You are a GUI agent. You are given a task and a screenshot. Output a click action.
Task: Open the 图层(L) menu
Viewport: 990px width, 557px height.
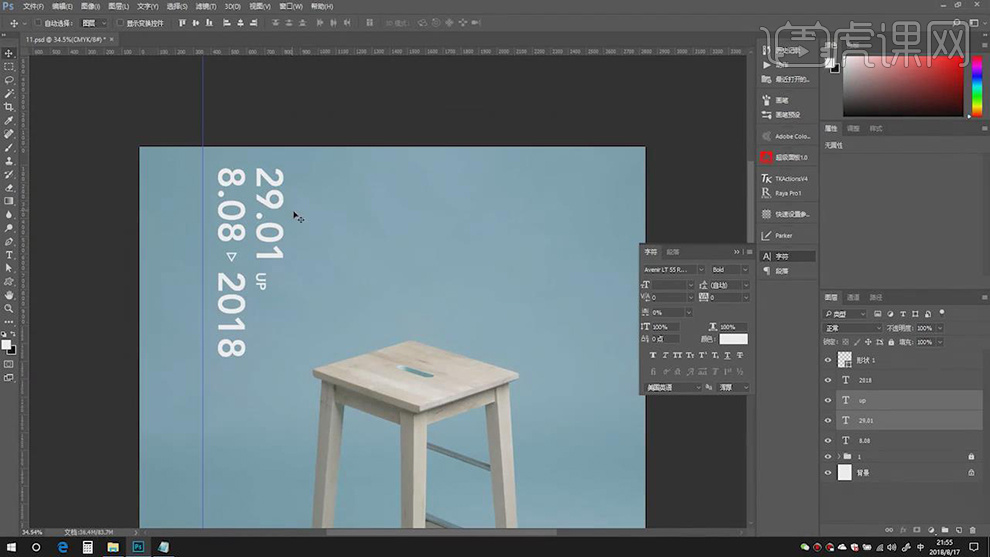(x=118, y=6)
